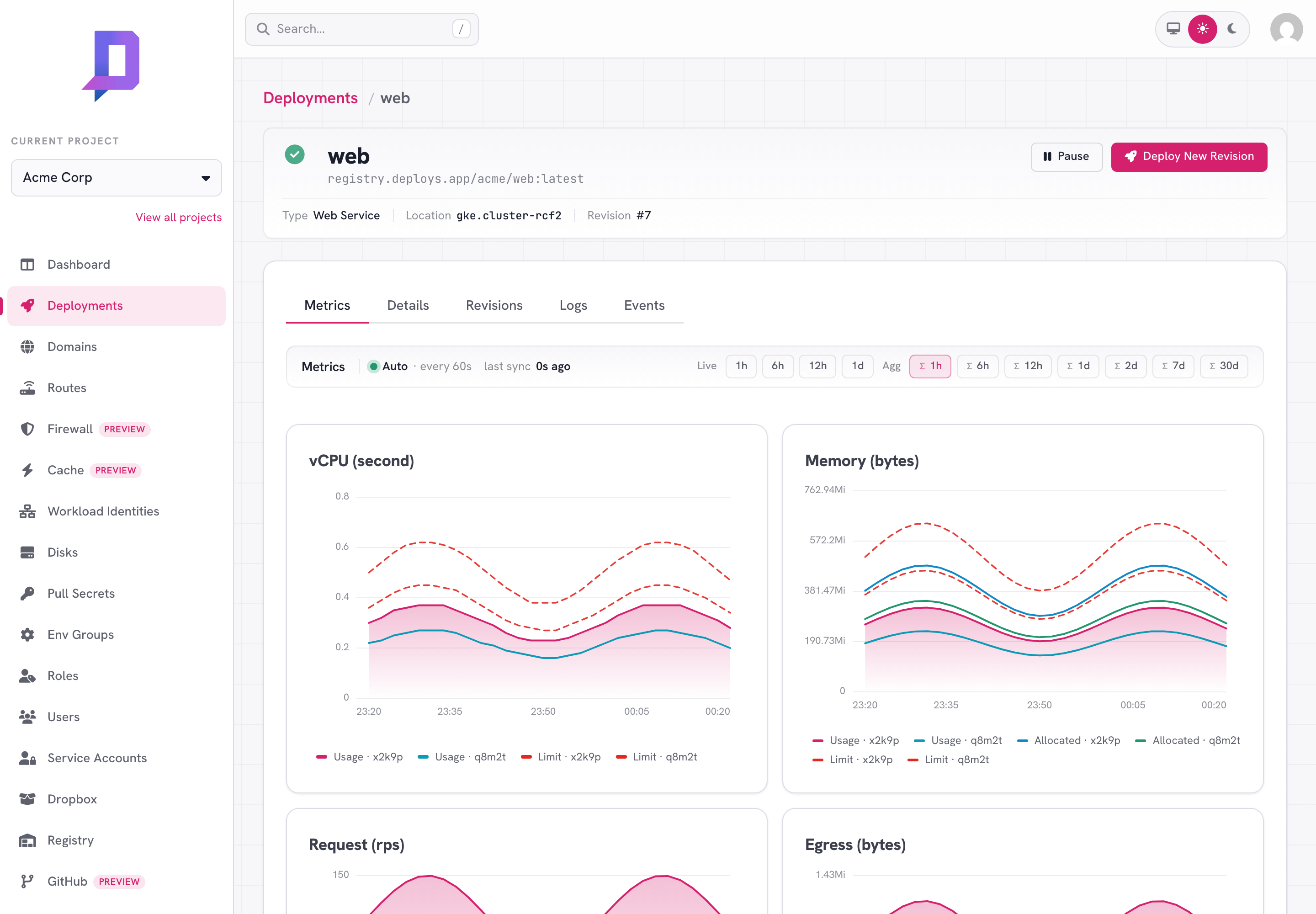Image resolution: width=1316 pixels, height=914 pixels.
Task: Select Agg Σ 6h range
Action: click(977, 366)
